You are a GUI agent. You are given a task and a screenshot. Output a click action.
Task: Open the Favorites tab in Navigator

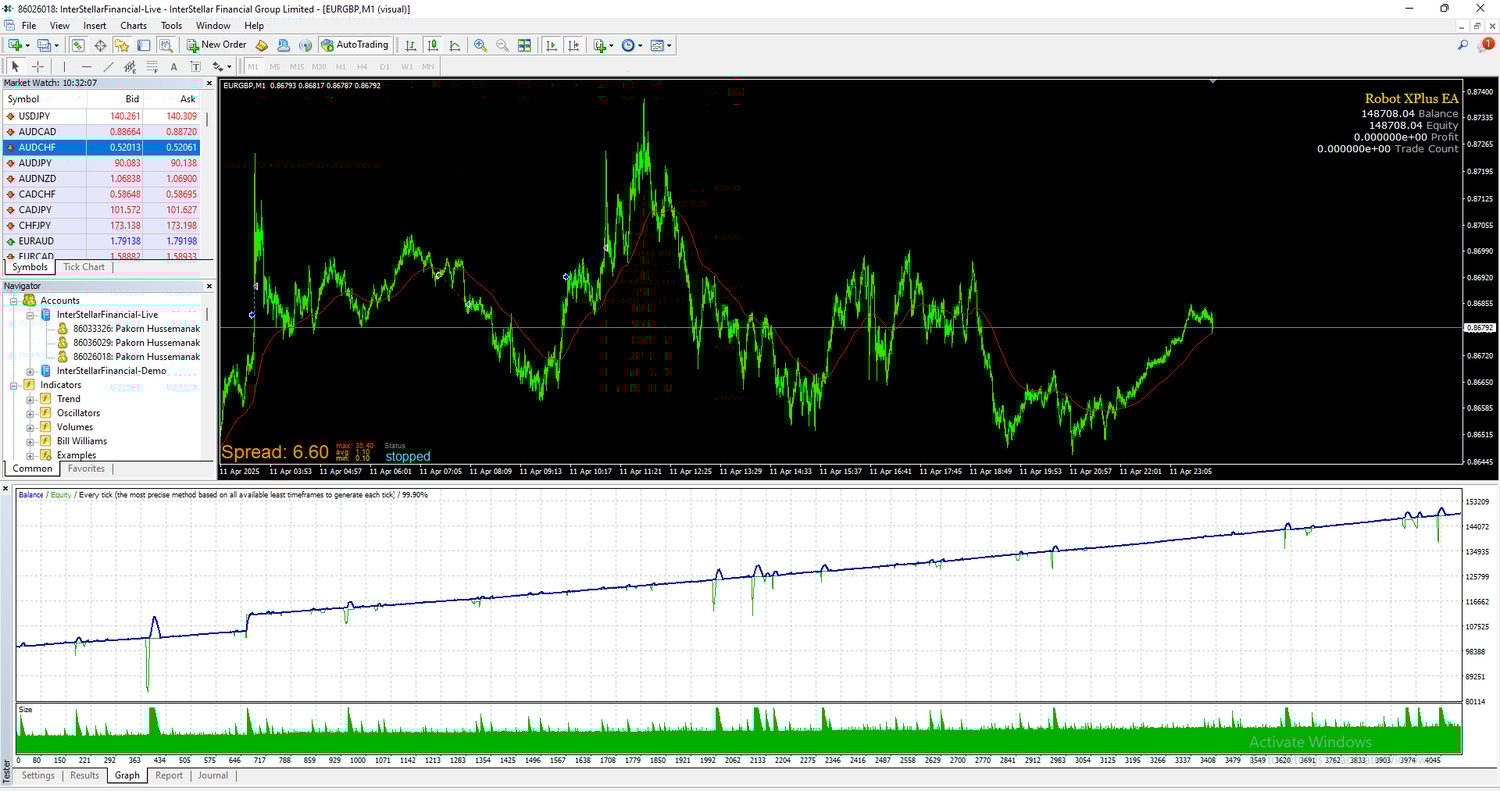coord(86,468)
